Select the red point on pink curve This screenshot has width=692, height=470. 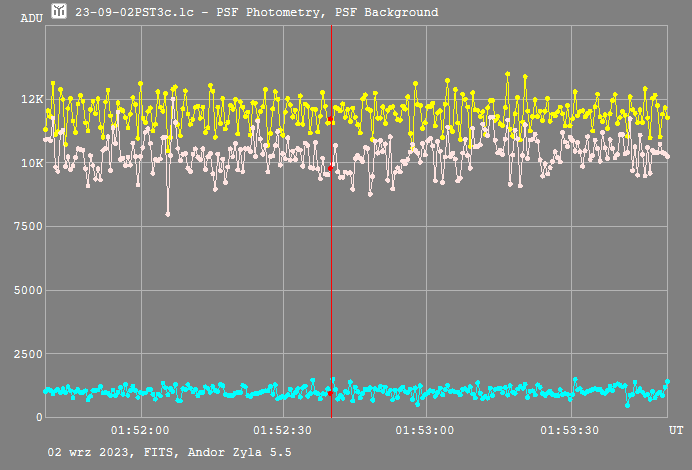330,168
